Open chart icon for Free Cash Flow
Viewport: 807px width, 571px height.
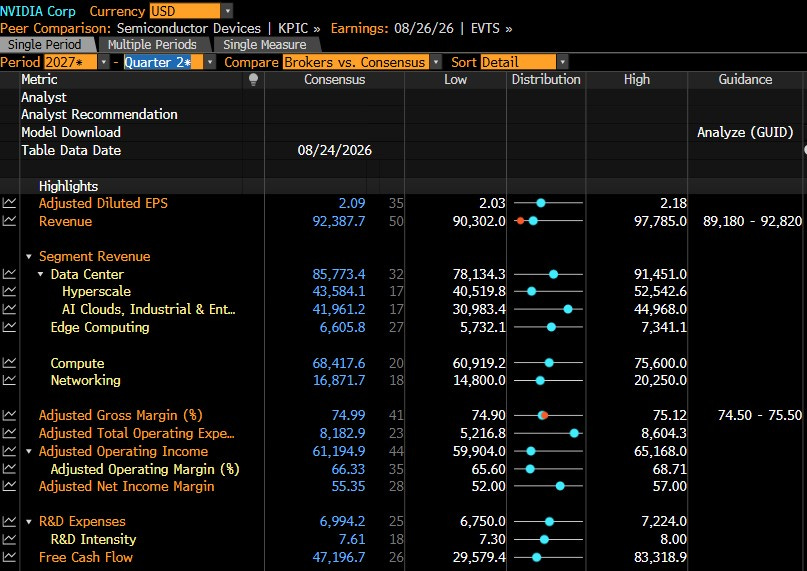pyautogui.click(x=9, y=557)
